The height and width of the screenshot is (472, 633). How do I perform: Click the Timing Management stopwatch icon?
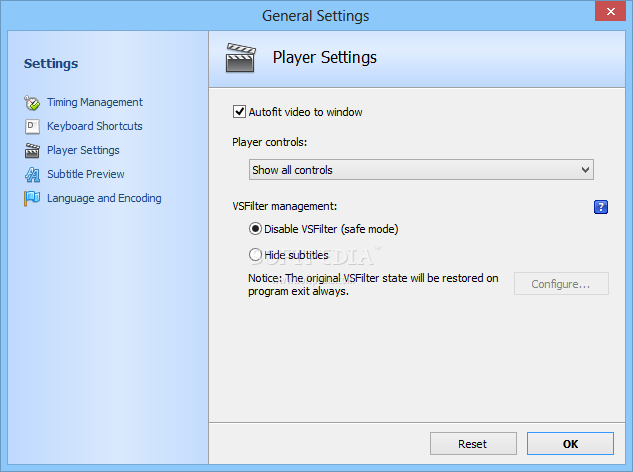(x=32, y=103)
